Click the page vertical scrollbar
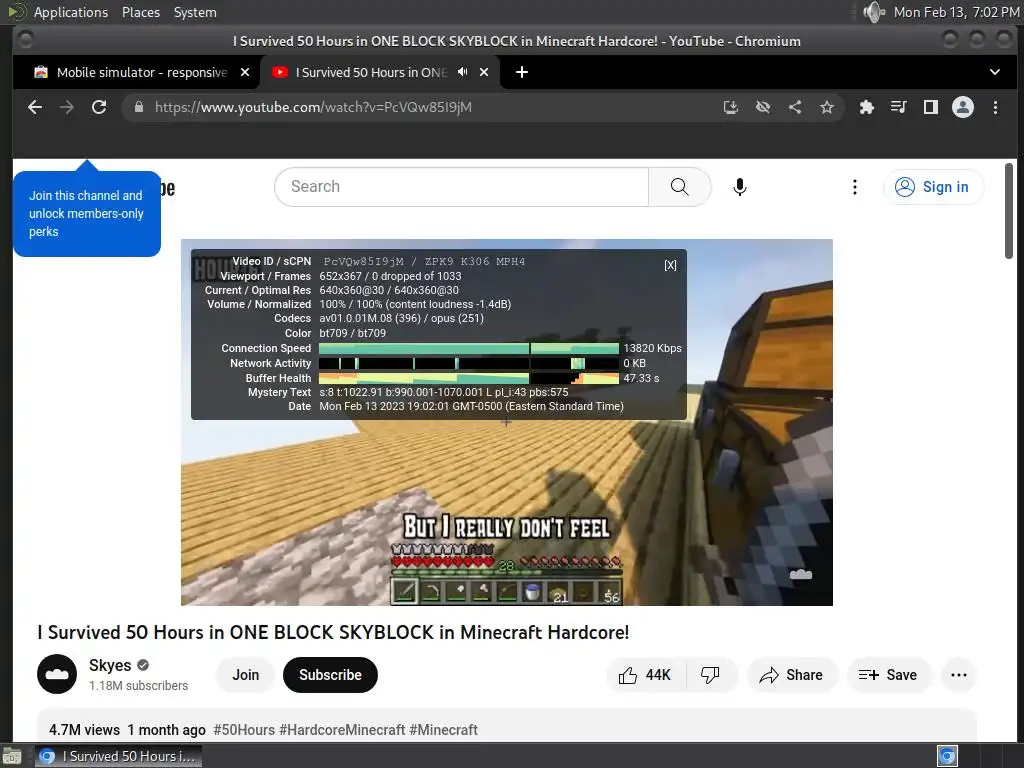 (x=1009, y=210)
